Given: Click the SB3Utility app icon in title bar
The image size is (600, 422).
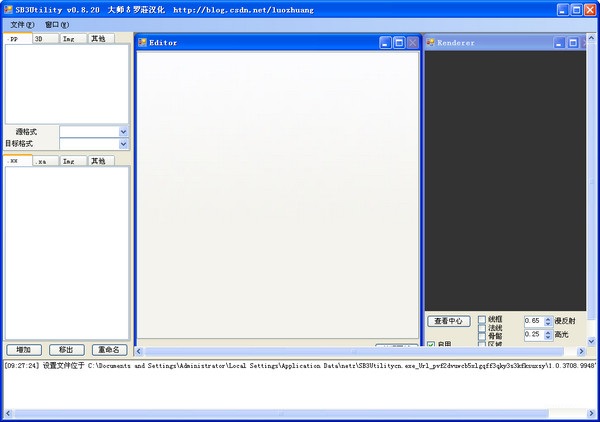Looking at the screenshot, I should coord(8,10).
